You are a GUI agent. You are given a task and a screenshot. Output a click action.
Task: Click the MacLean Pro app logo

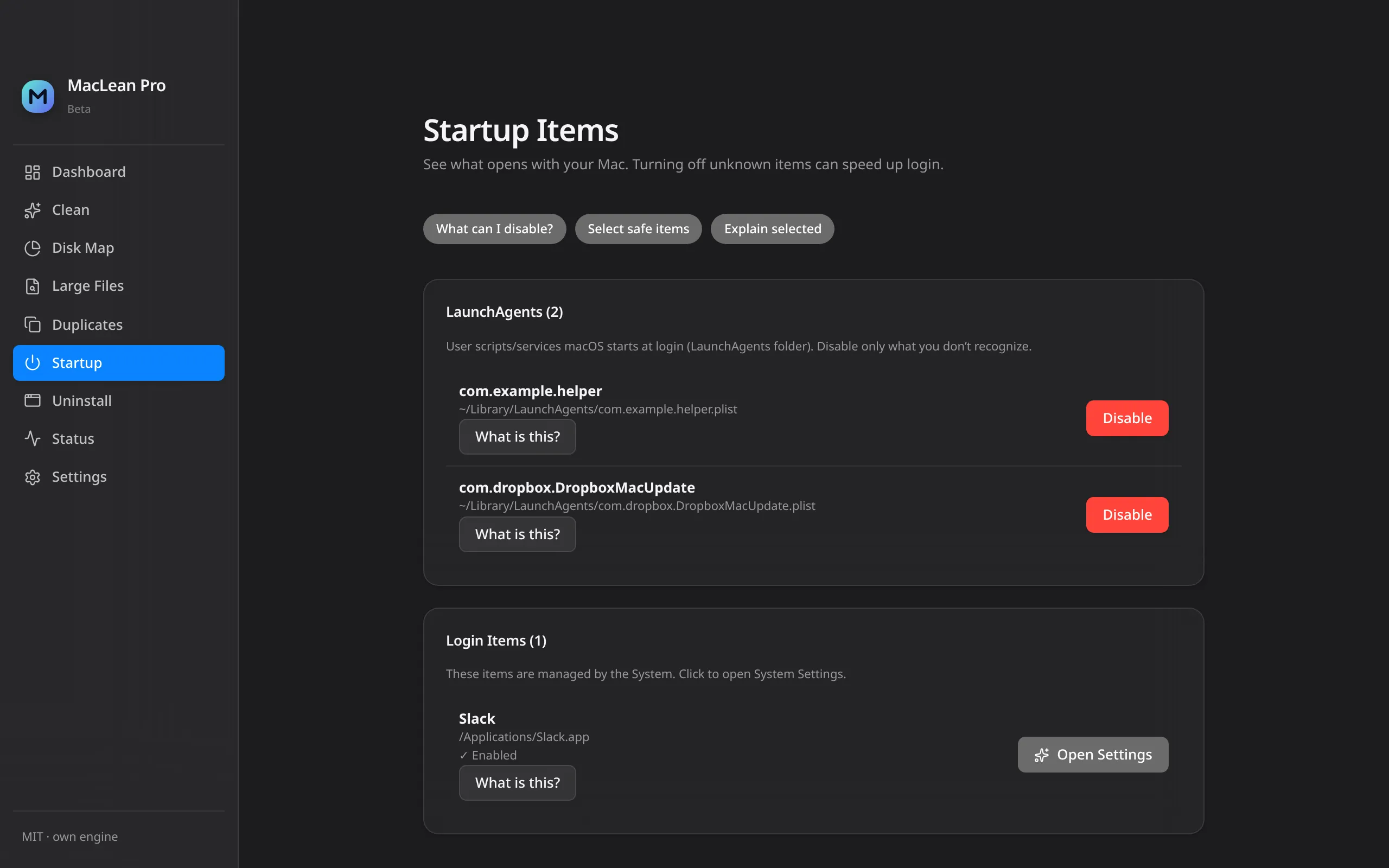[x=38, y=97]
